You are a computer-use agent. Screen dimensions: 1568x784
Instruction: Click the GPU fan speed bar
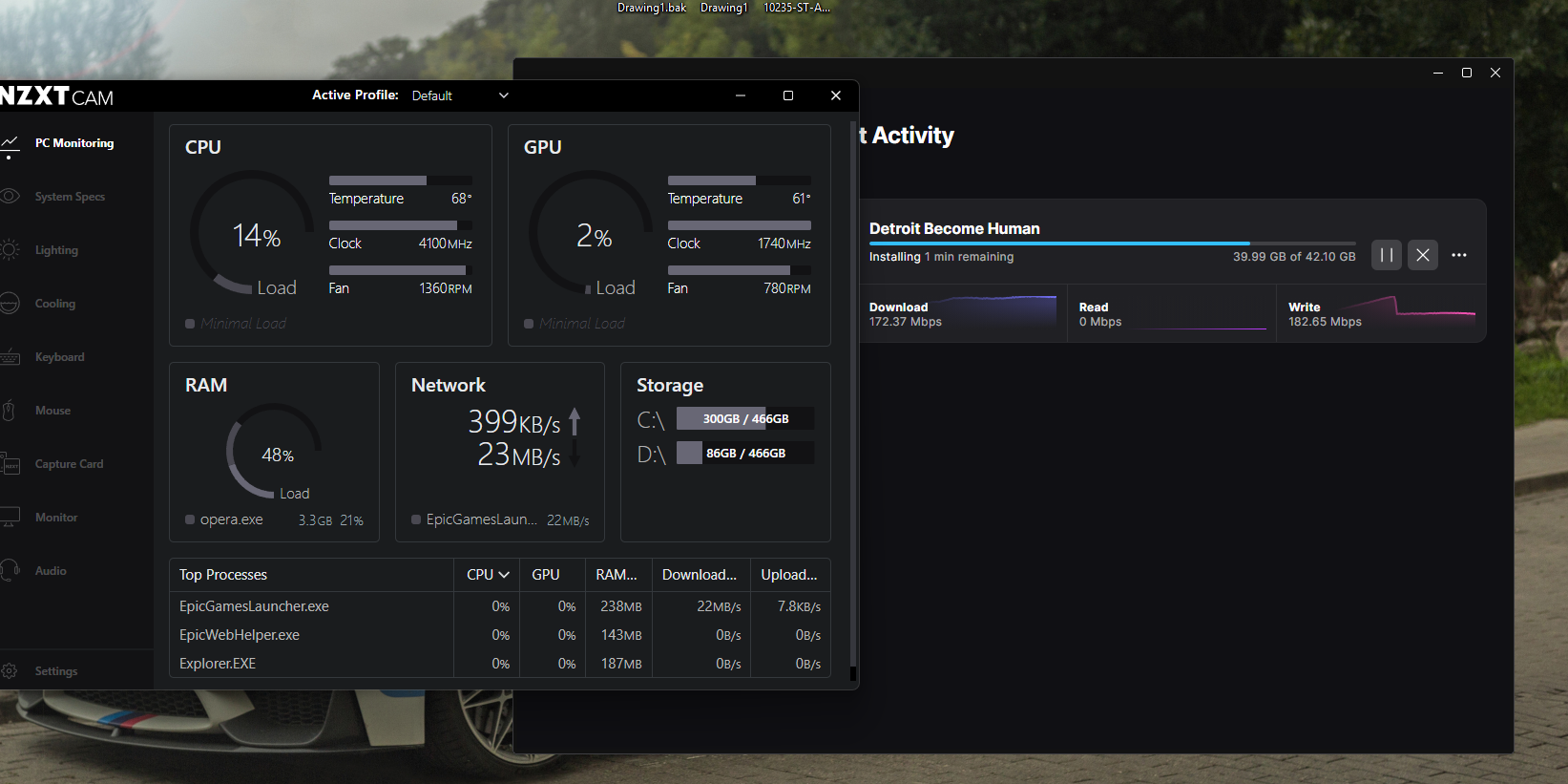(x=740, y=270)
